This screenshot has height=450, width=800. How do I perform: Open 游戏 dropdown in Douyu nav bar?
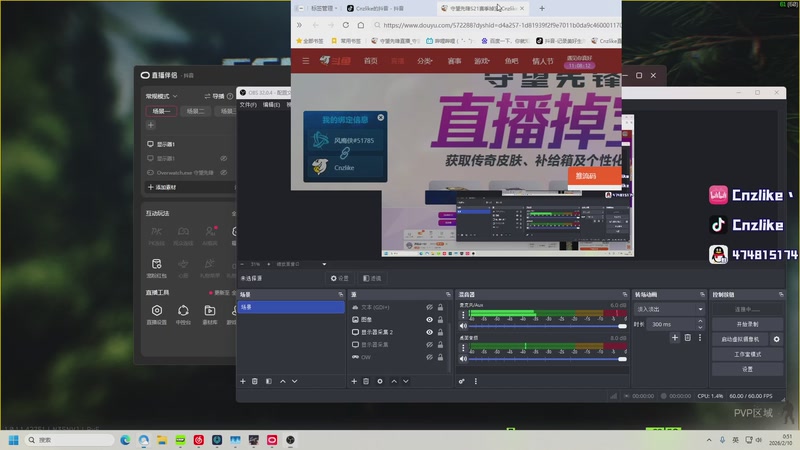coord(482,61)
